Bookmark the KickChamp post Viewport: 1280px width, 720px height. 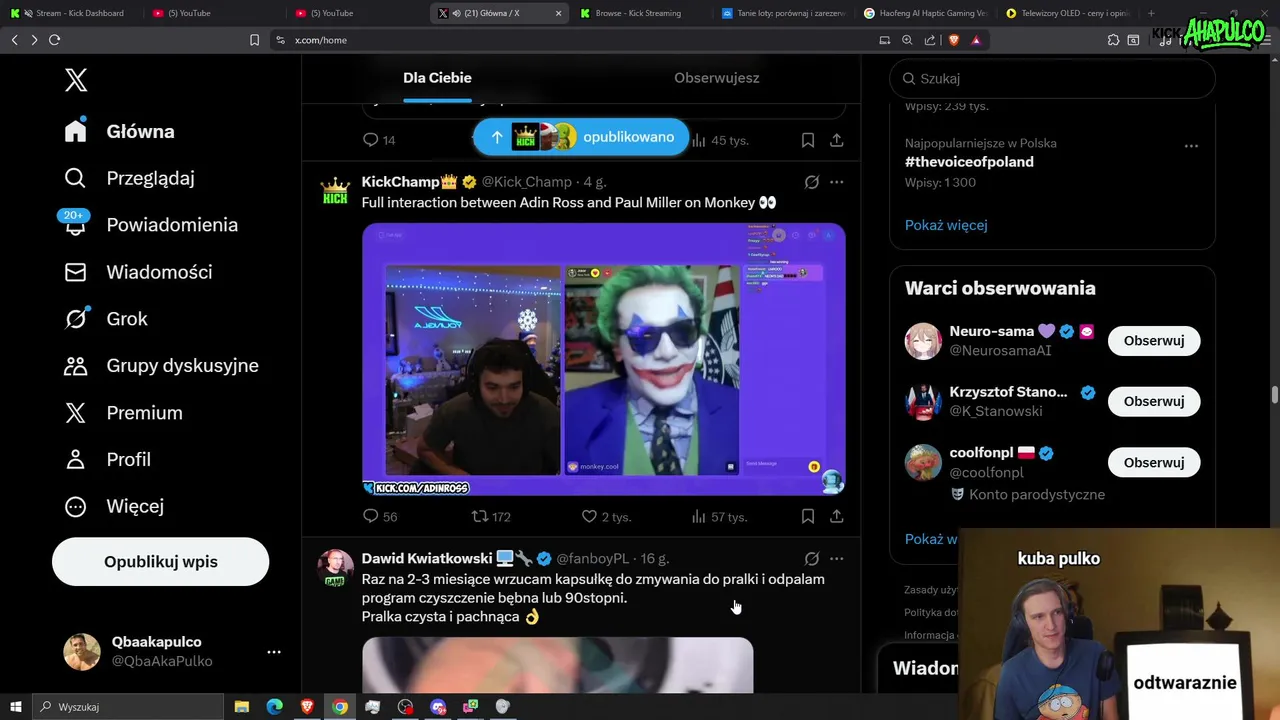coord(808,517)
